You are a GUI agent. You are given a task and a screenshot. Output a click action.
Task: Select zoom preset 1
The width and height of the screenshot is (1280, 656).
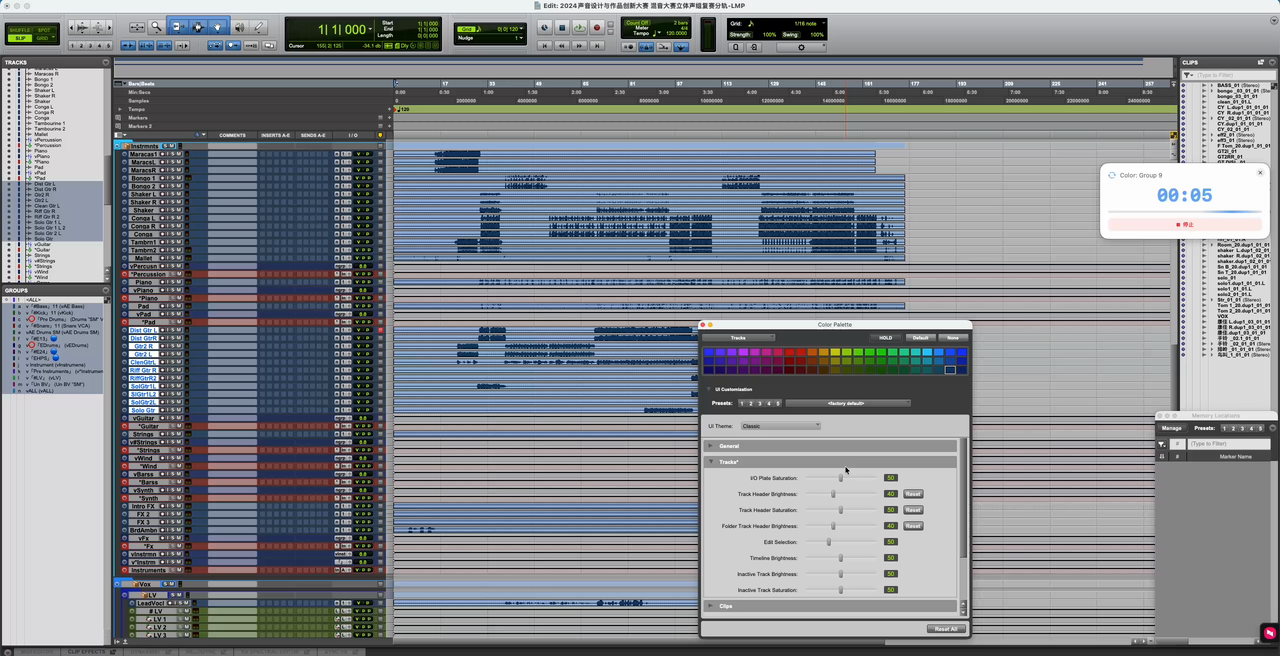tap(72, 46)
